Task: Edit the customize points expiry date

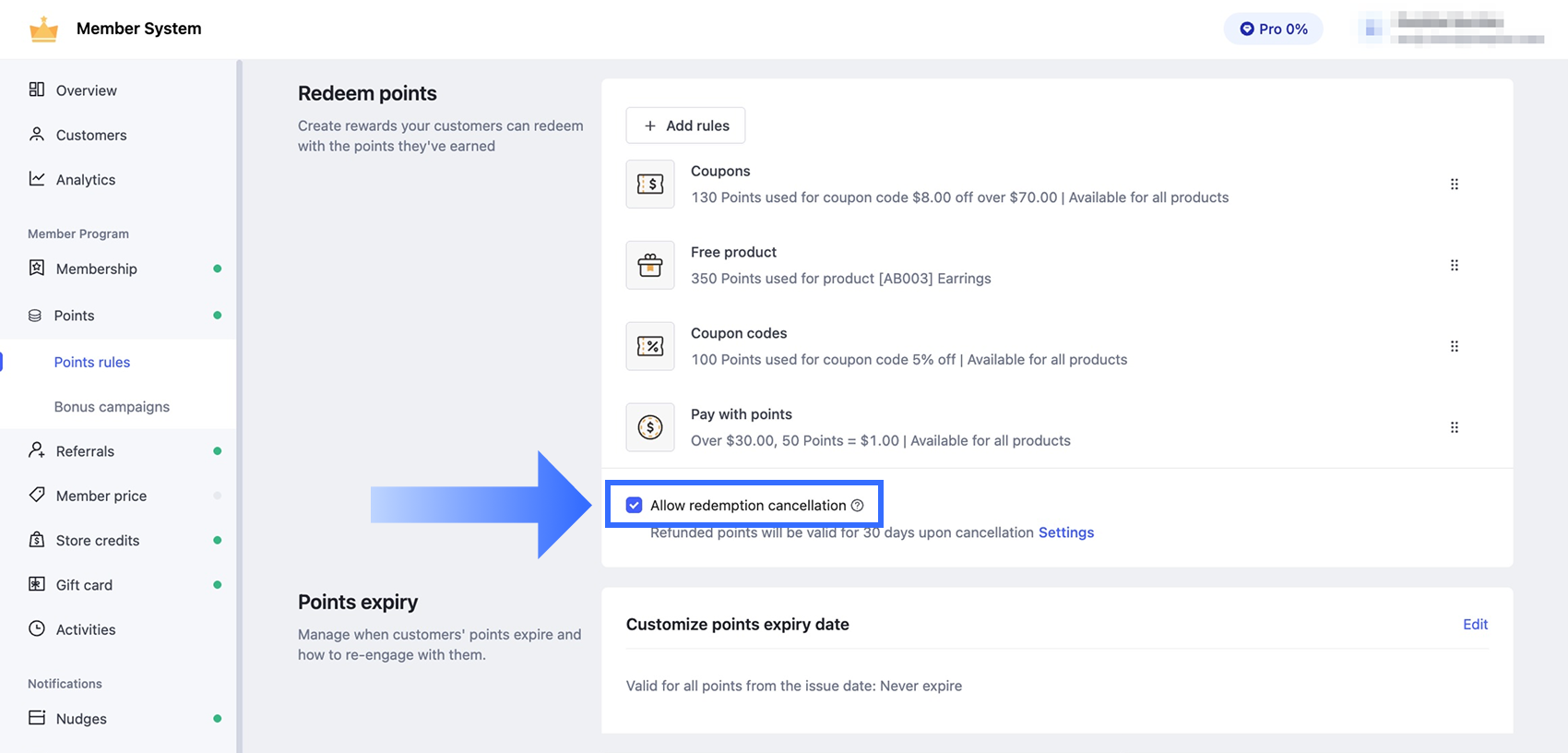Action: coord(1475,625)
